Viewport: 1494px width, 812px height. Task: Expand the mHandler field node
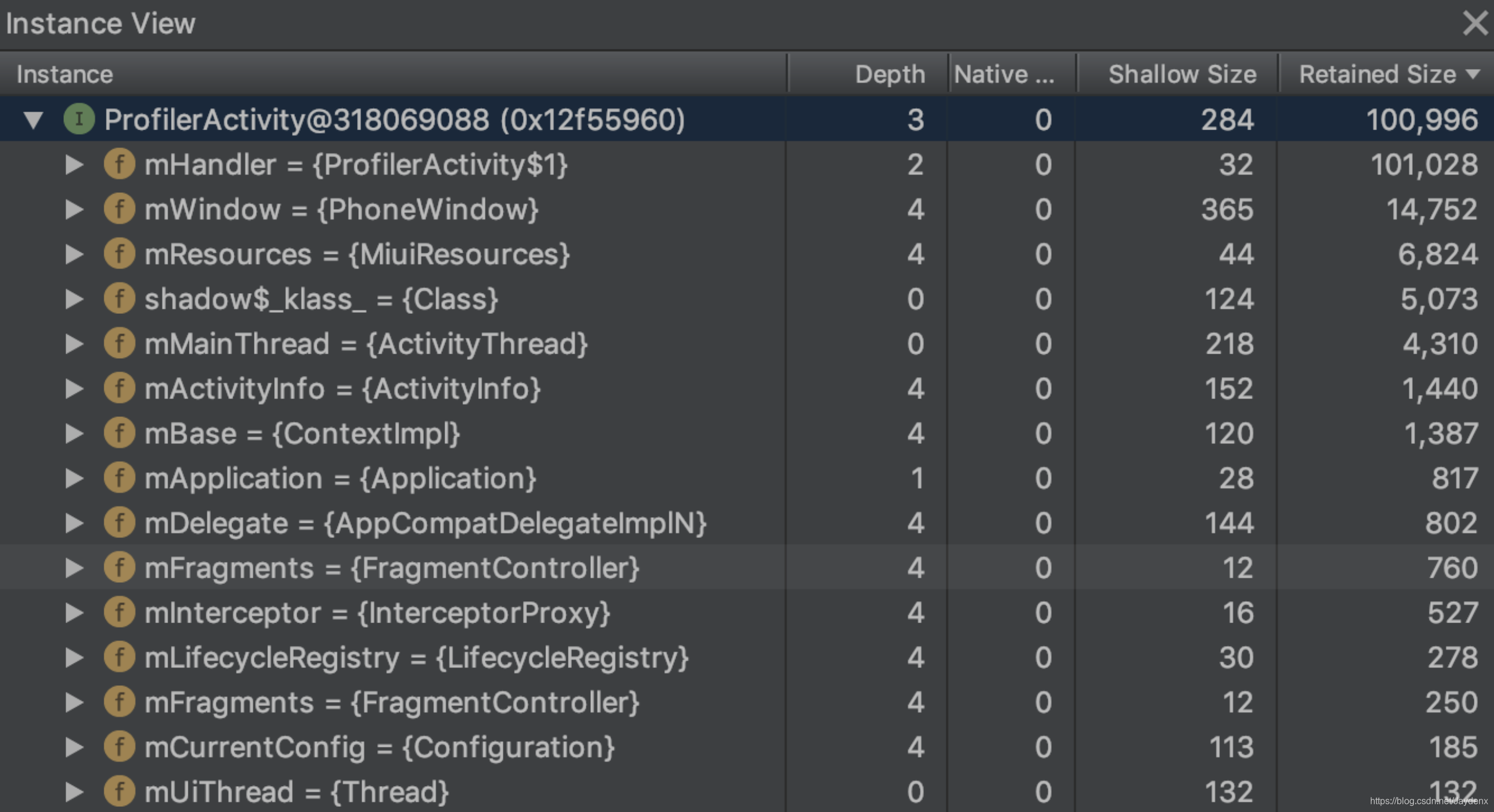point(74,165)
